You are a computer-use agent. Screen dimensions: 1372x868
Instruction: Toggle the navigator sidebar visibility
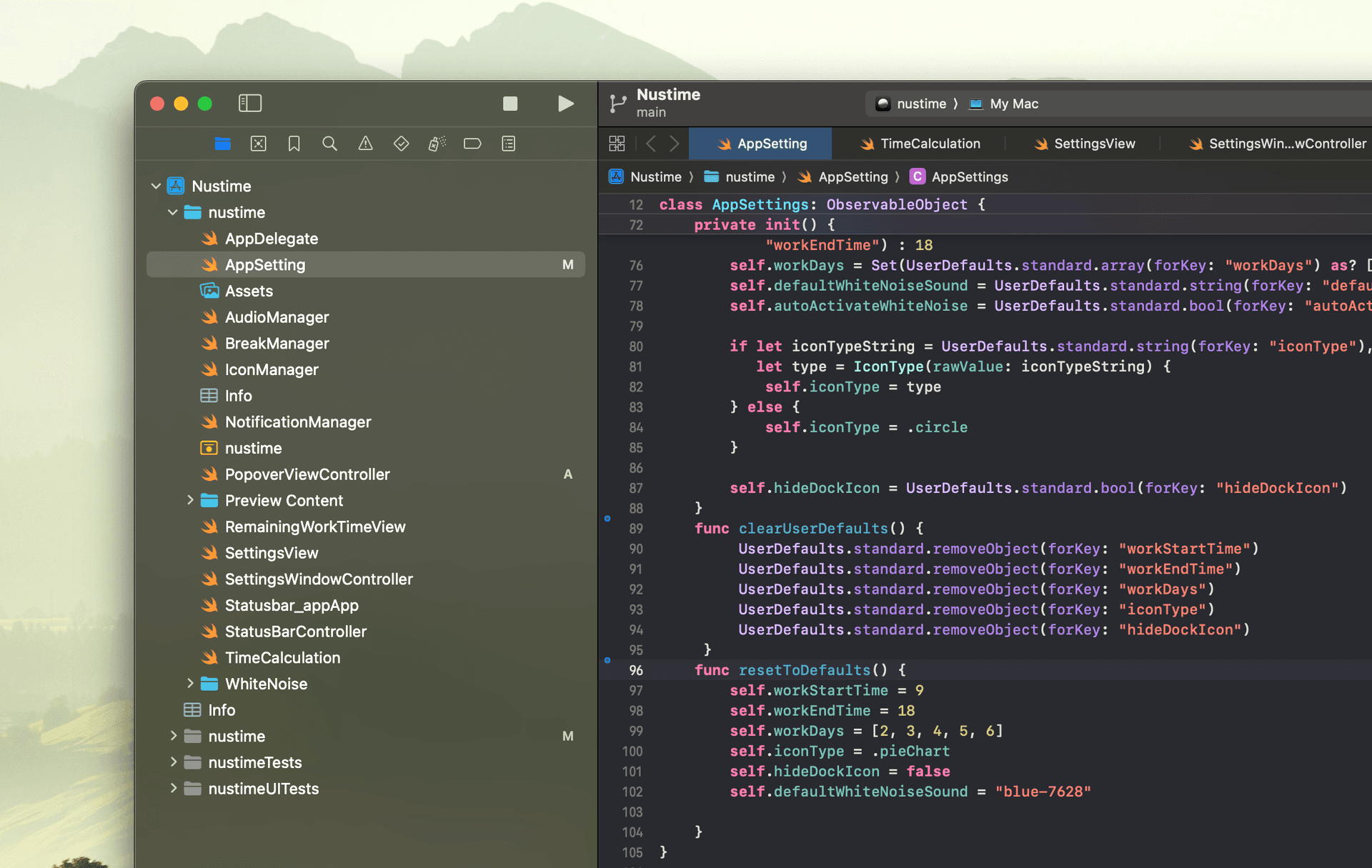[x=250, y=104]
